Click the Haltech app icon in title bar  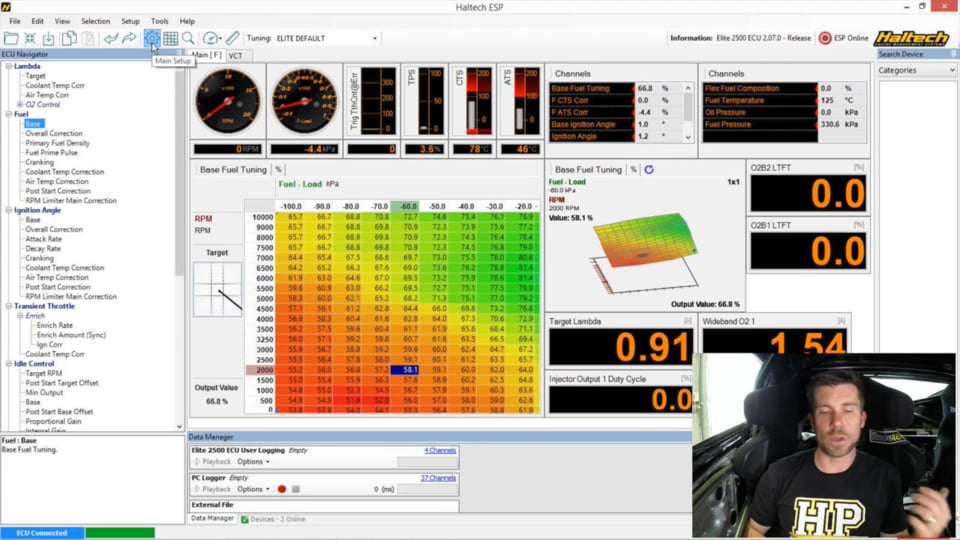click(6, 7)
